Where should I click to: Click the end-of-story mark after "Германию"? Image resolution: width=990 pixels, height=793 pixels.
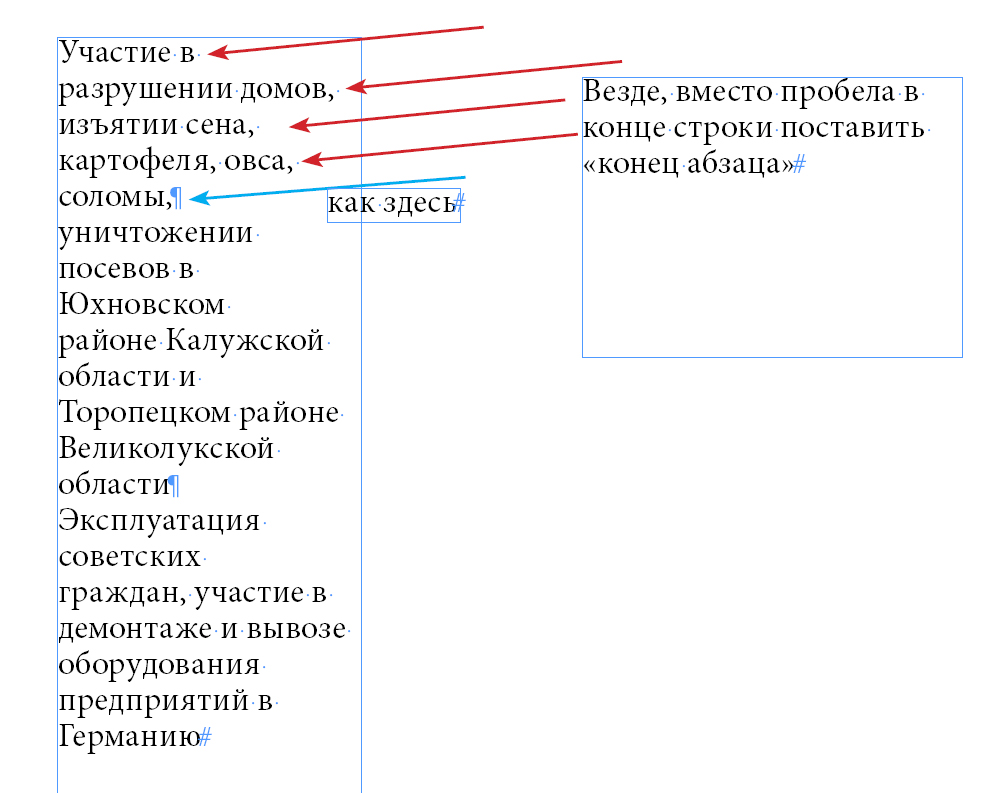(x=206, y=737)
